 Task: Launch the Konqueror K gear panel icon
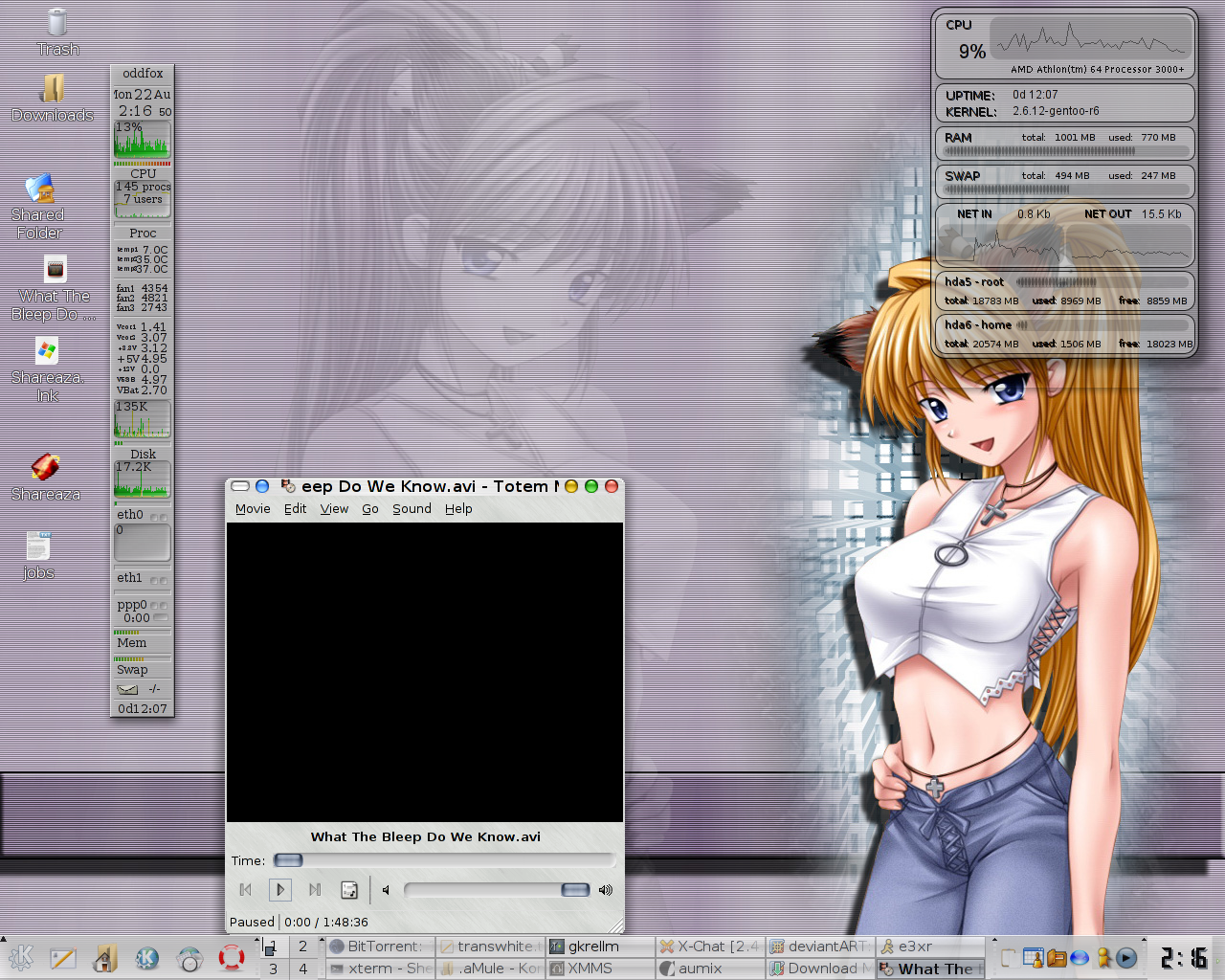click(x=147, y=958)
